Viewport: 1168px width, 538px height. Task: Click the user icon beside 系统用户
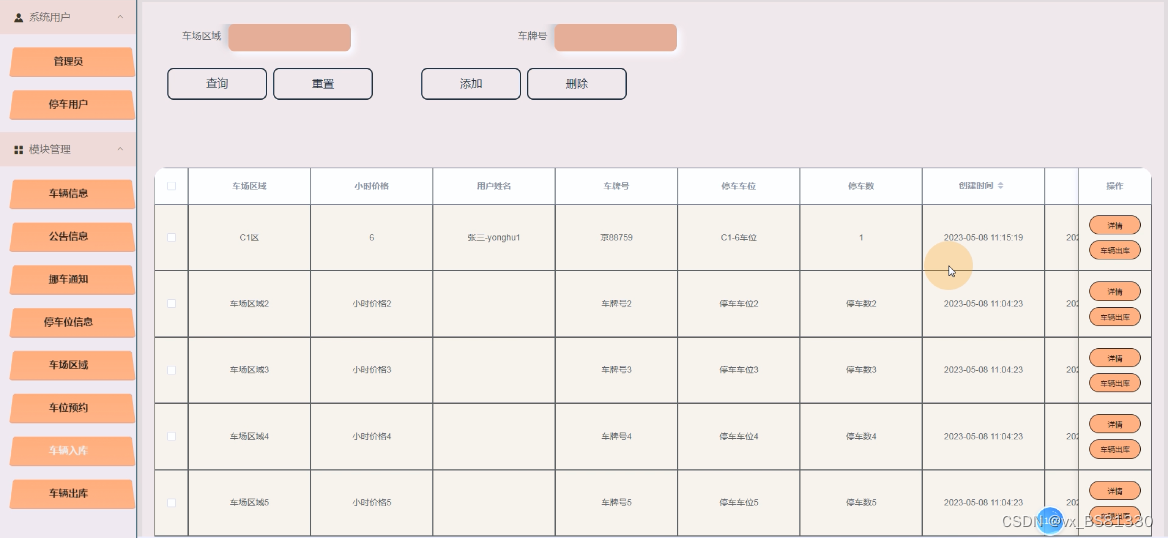tap(19, 17)
